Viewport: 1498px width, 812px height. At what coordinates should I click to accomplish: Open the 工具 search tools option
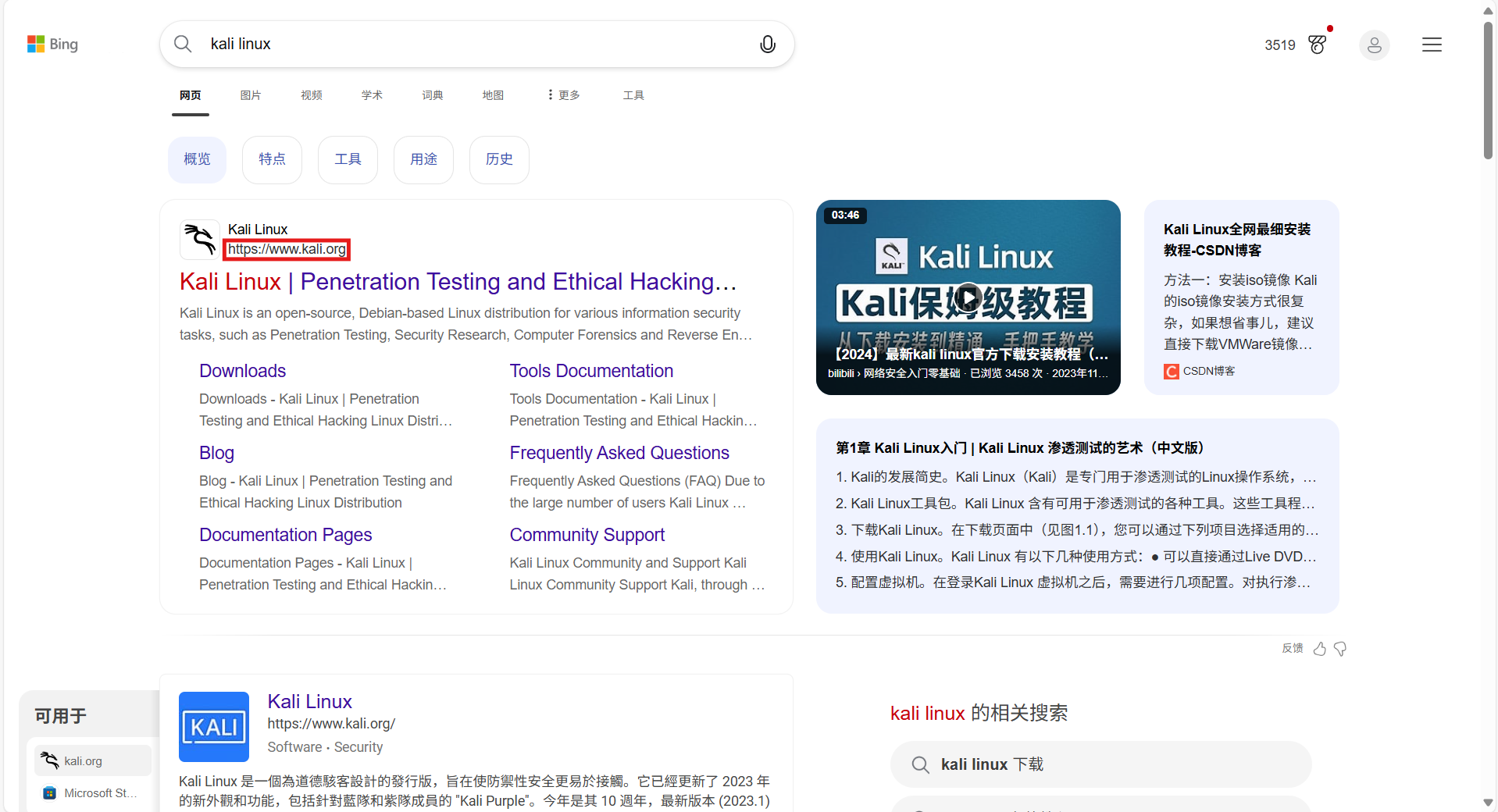(x=633, y=94)
